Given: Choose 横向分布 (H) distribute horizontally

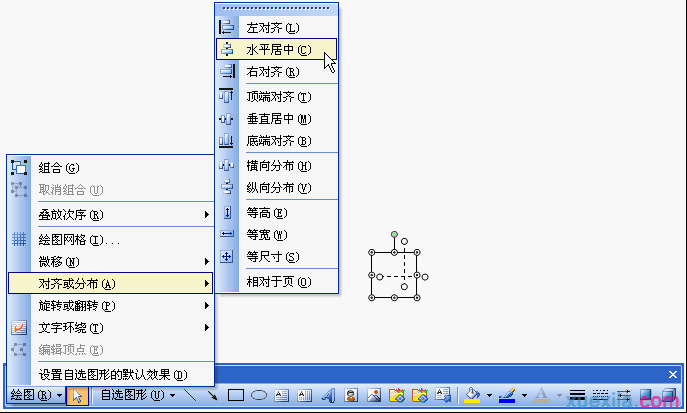Looking at the screenshot, I should pos(276,166).
